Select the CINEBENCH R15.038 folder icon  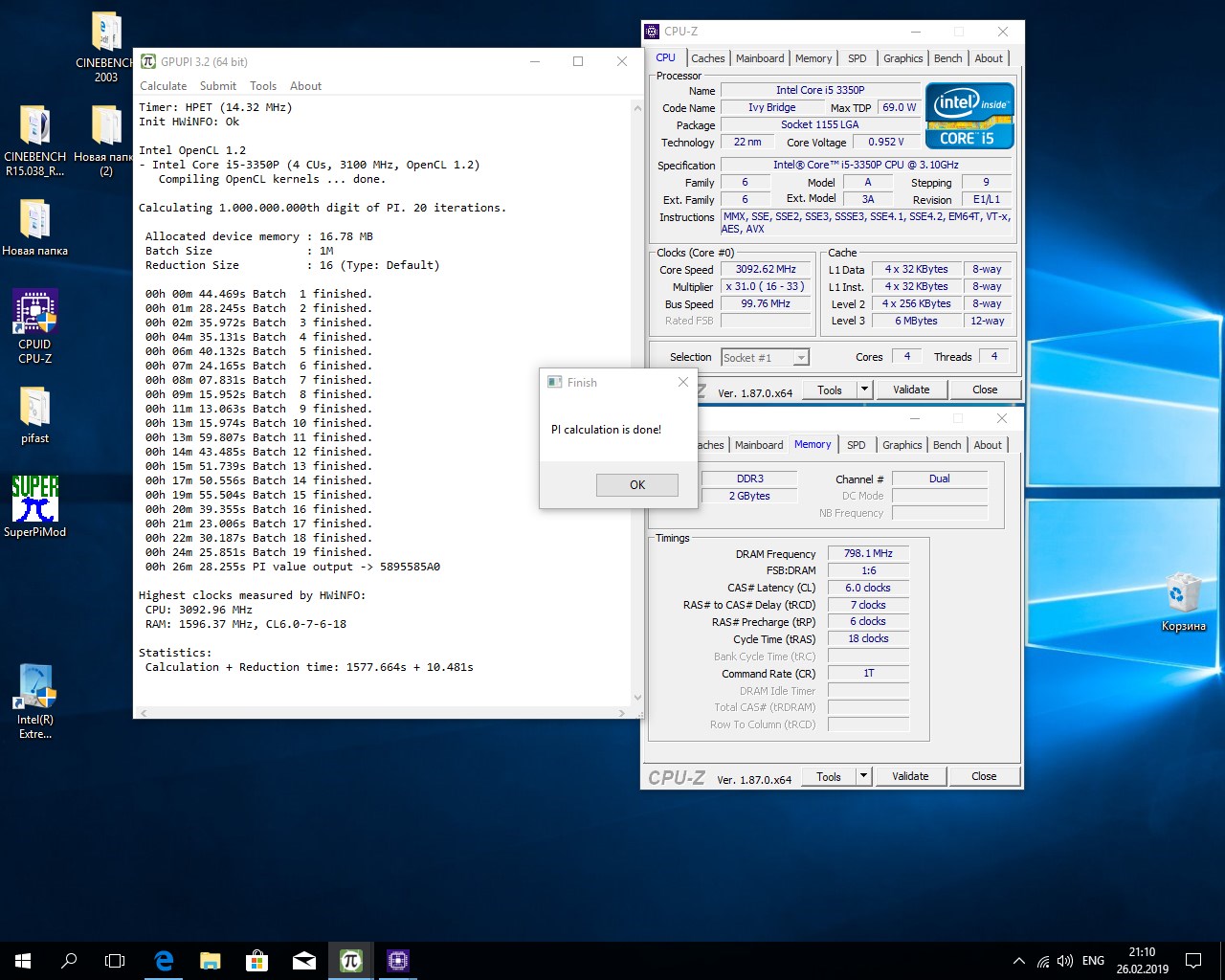tap(35, 141)
